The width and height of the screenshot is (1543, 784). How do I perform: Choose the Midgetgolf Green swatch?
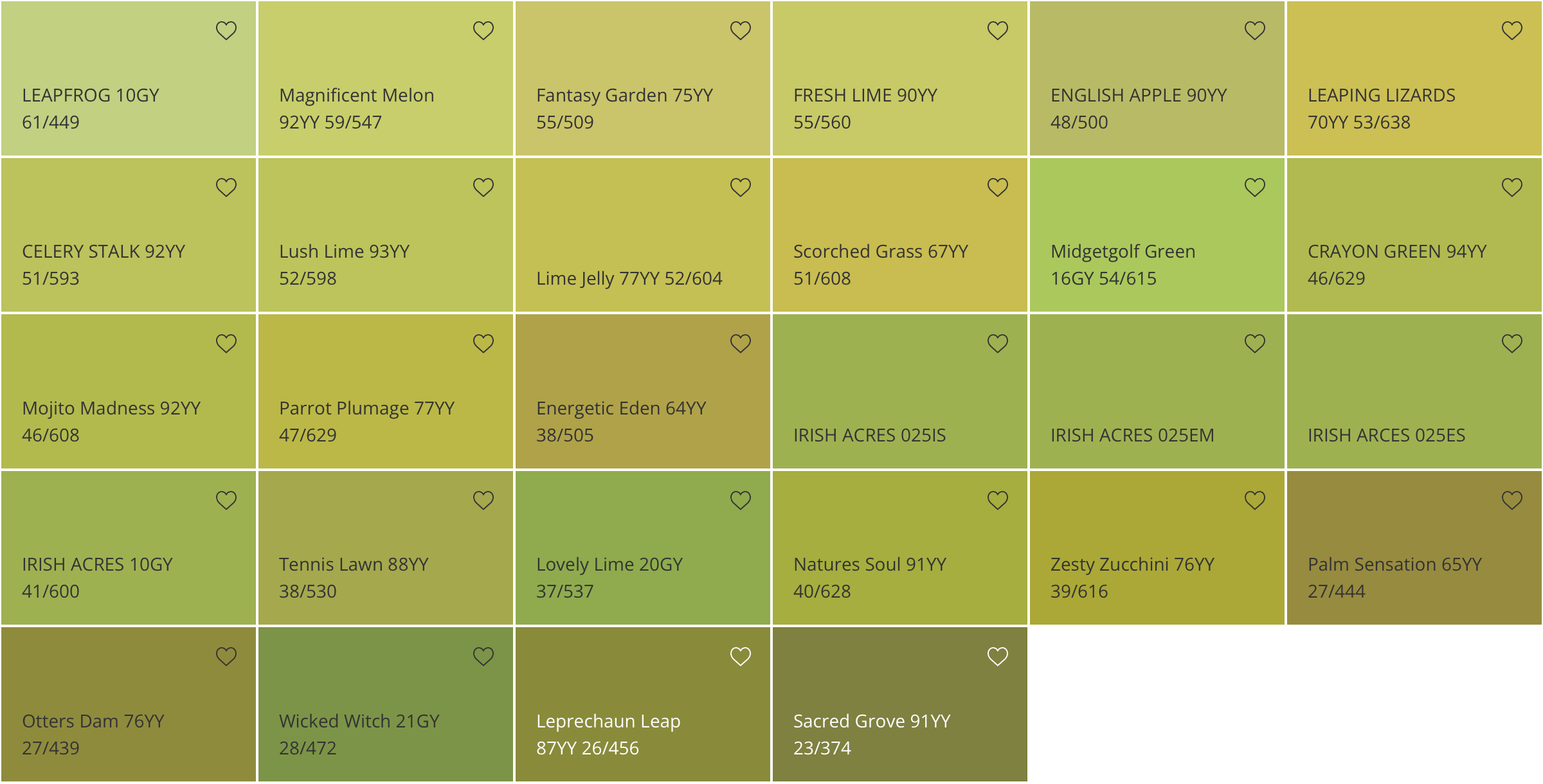[x=1157, y=235]
